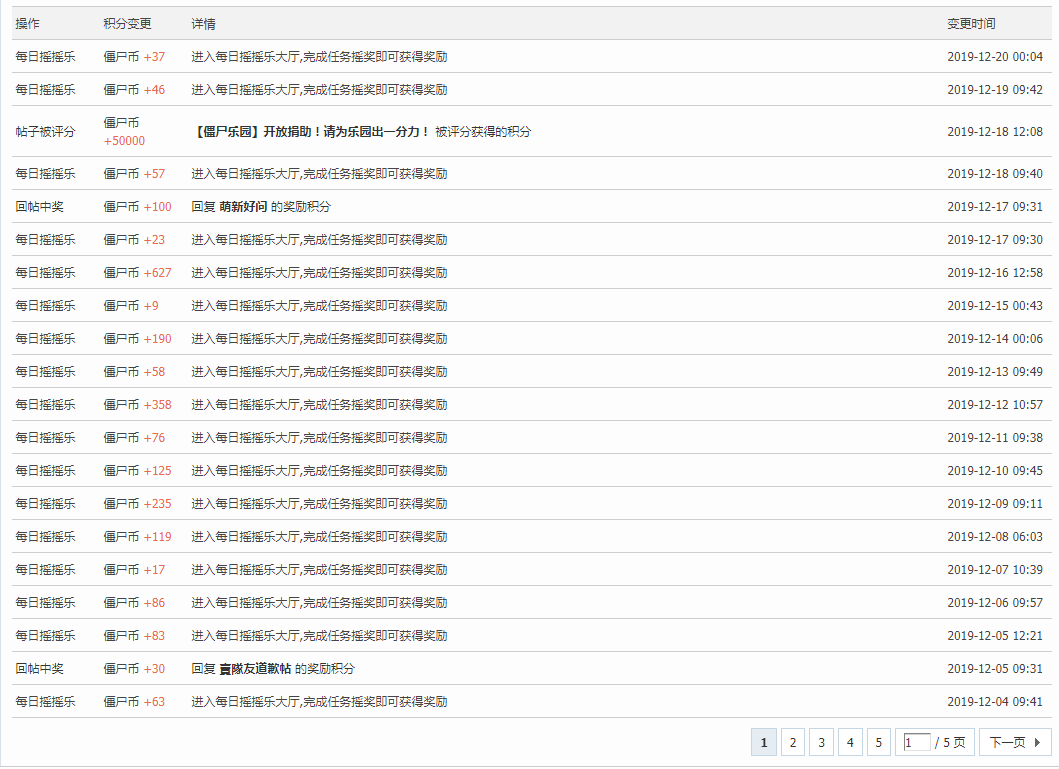Click the 积分变更 column header
The width and height of the screenshot is (1059, 769).
tap(127, 24)
